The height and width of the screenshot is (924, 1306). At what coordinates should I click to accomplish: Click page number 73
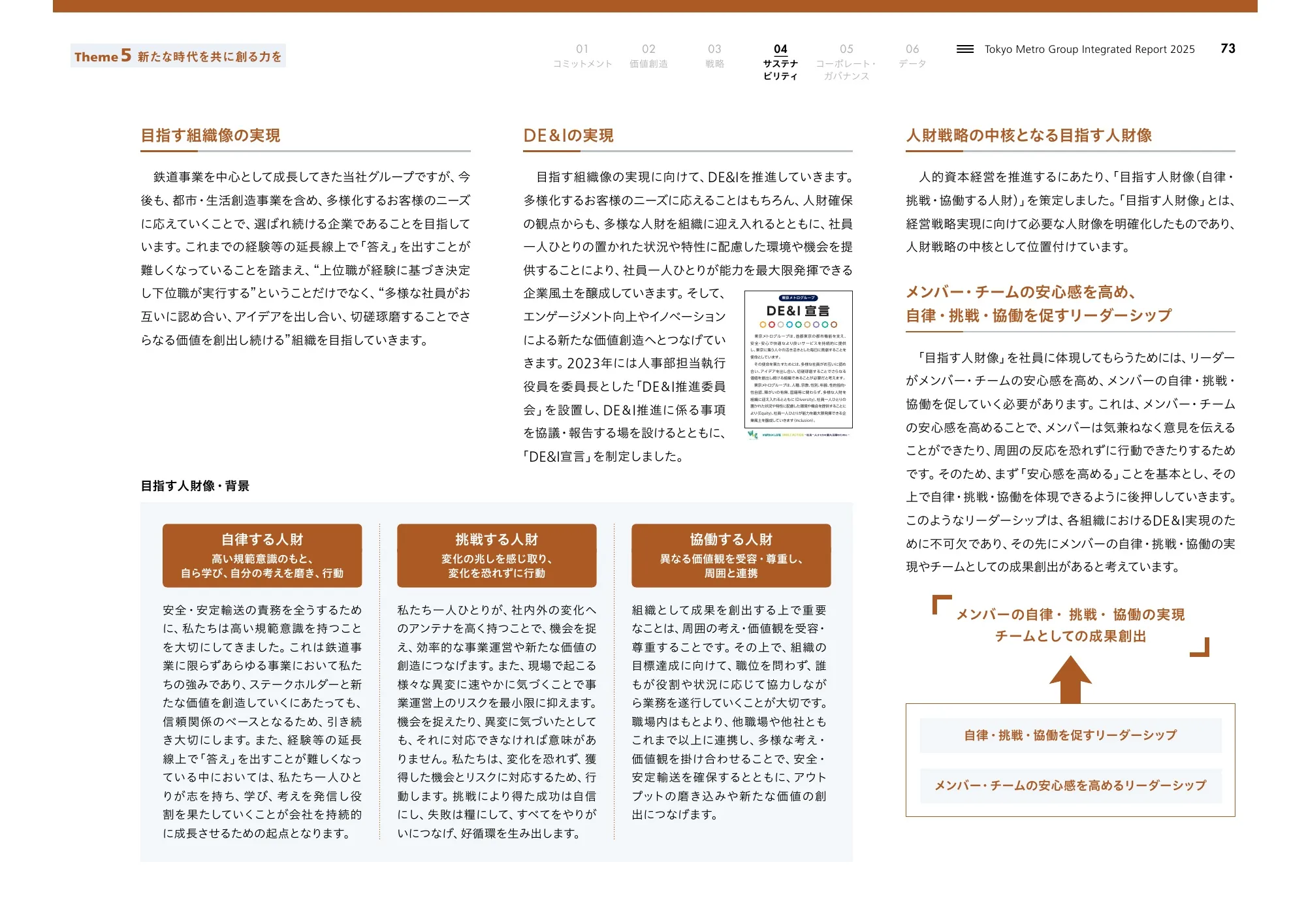click(1228, 49)
